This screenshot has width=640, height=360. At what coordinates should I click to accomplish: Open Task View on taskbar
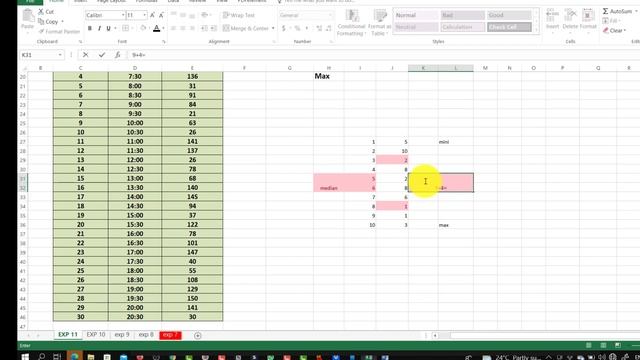tap(57, 357)
